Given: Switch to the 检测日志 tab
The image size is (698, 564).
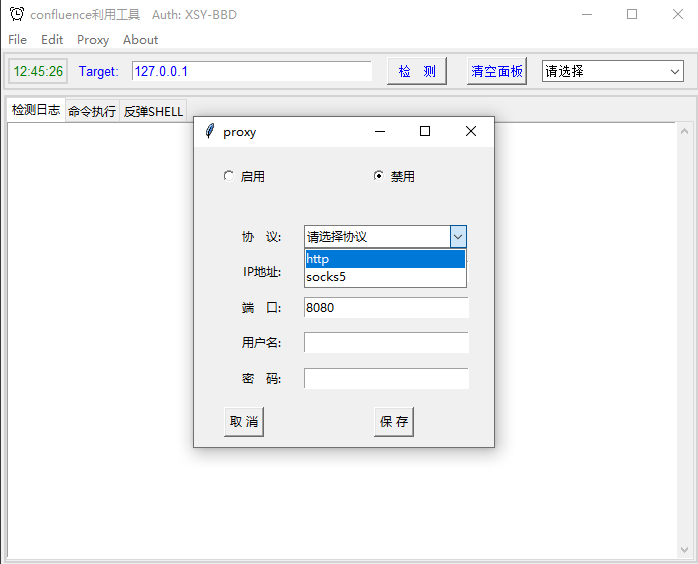Looking at the screenshot, I should click(36, 110).
